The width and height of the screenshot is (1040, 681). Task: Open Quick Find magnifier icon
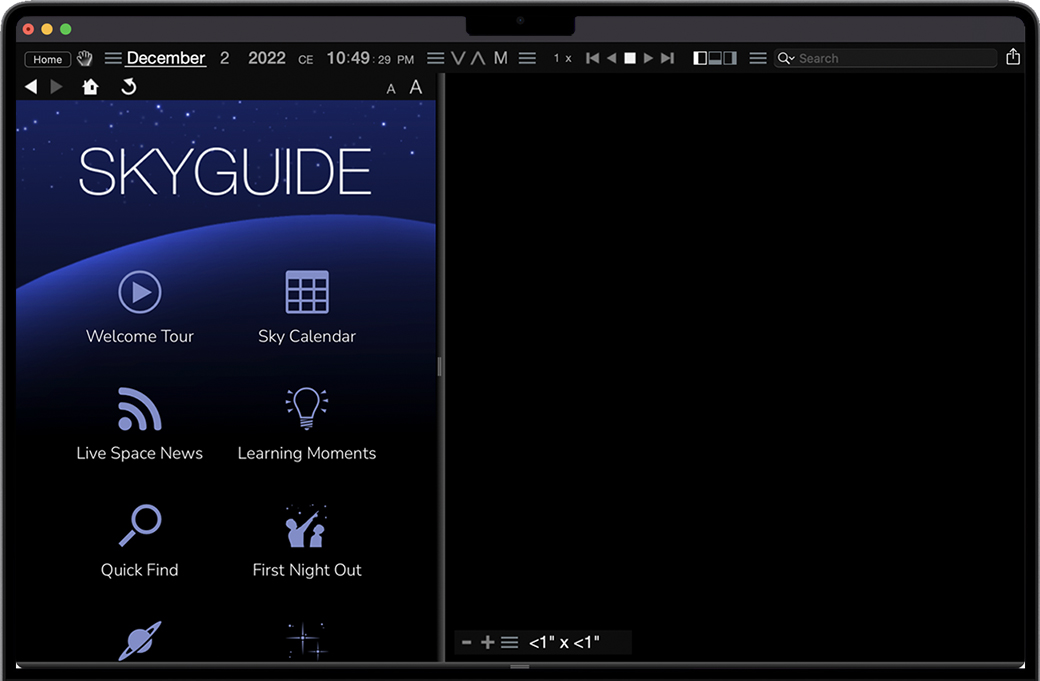tap(140, 526)
